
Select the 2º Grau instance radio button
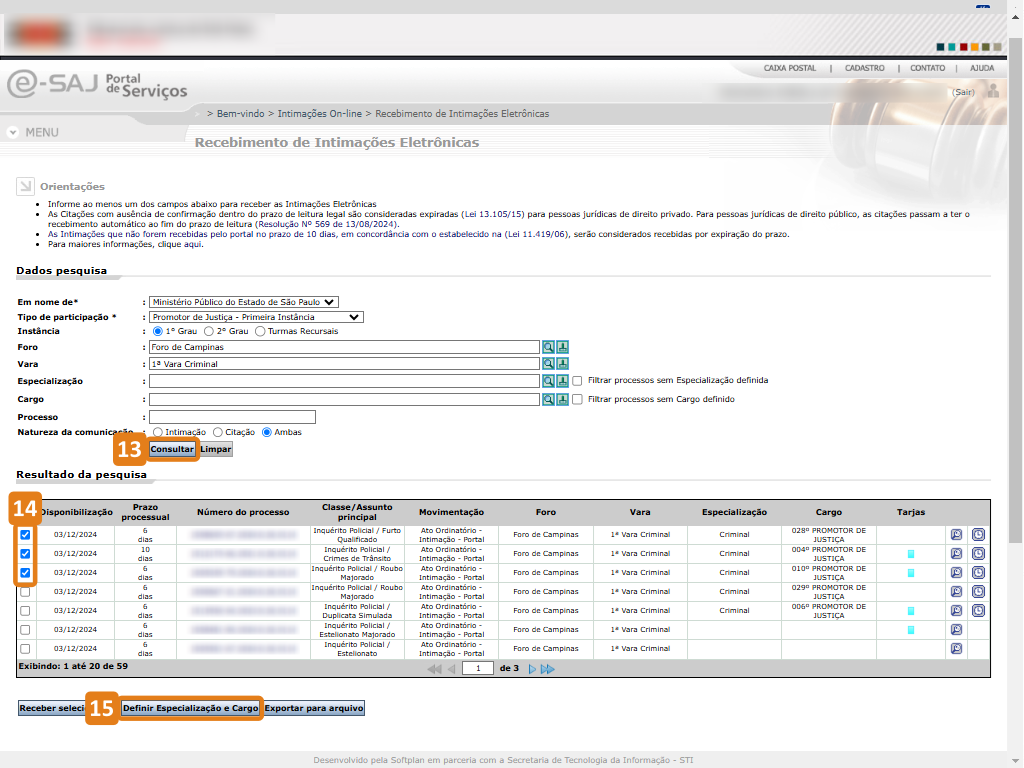click(209, 331)
